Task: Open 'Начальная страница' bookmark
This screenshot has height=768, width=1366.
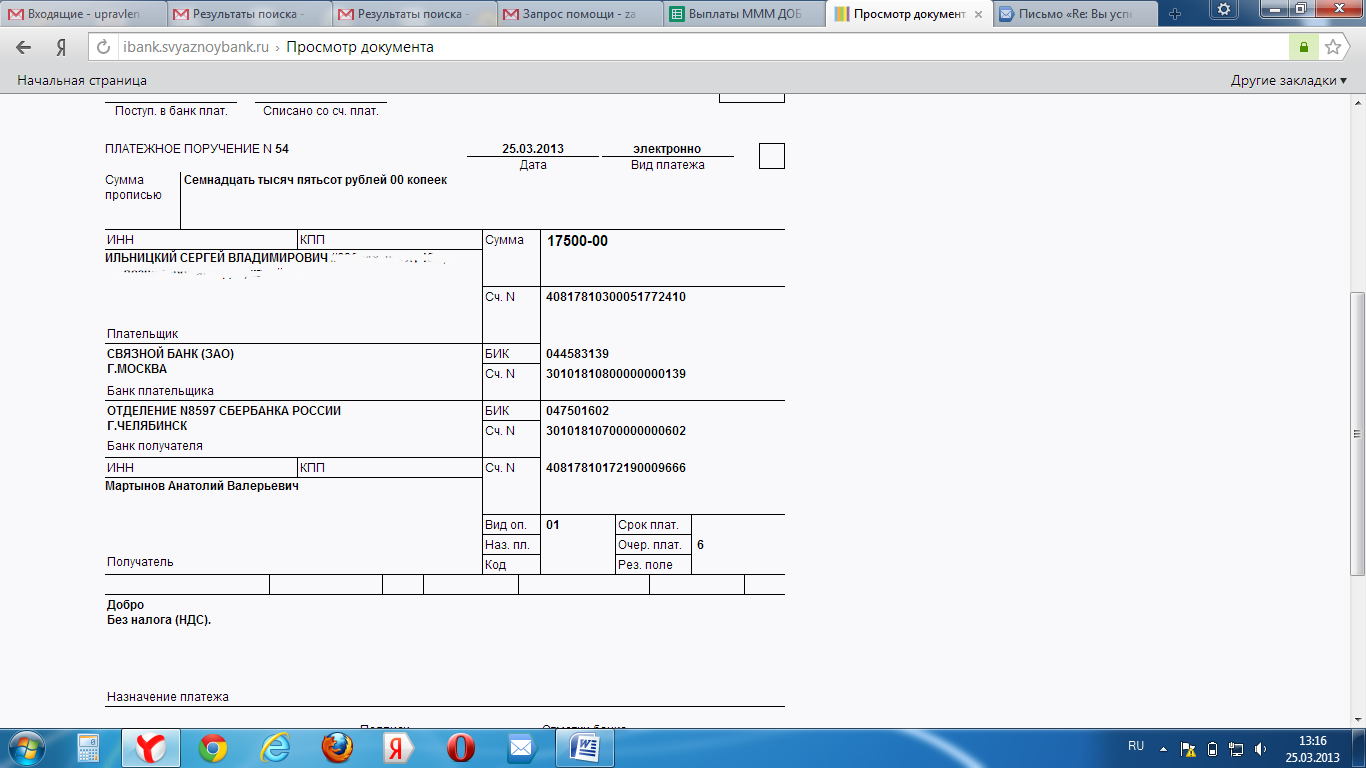Action: [82, 80]
